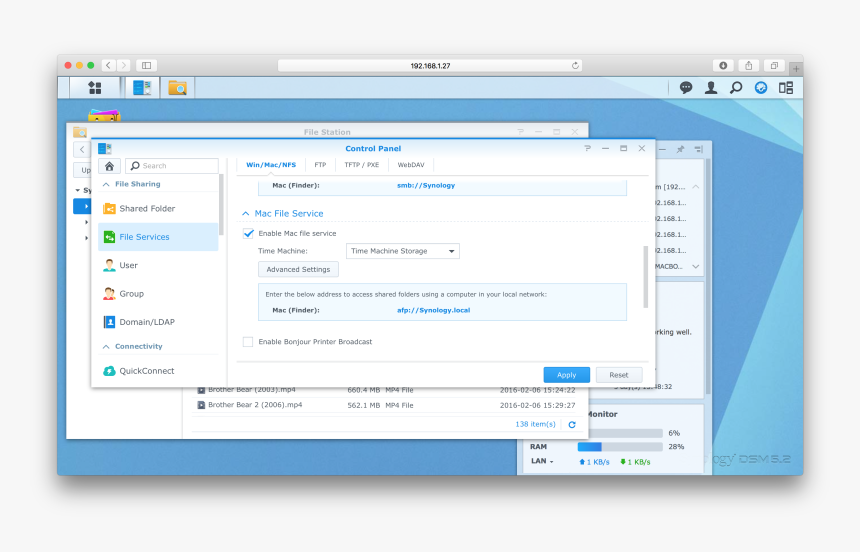Image resolution: width=860 pixels, height=552 pixels.
Task: Open the DSM search magnifier icon
Action: tap(736, 88)
